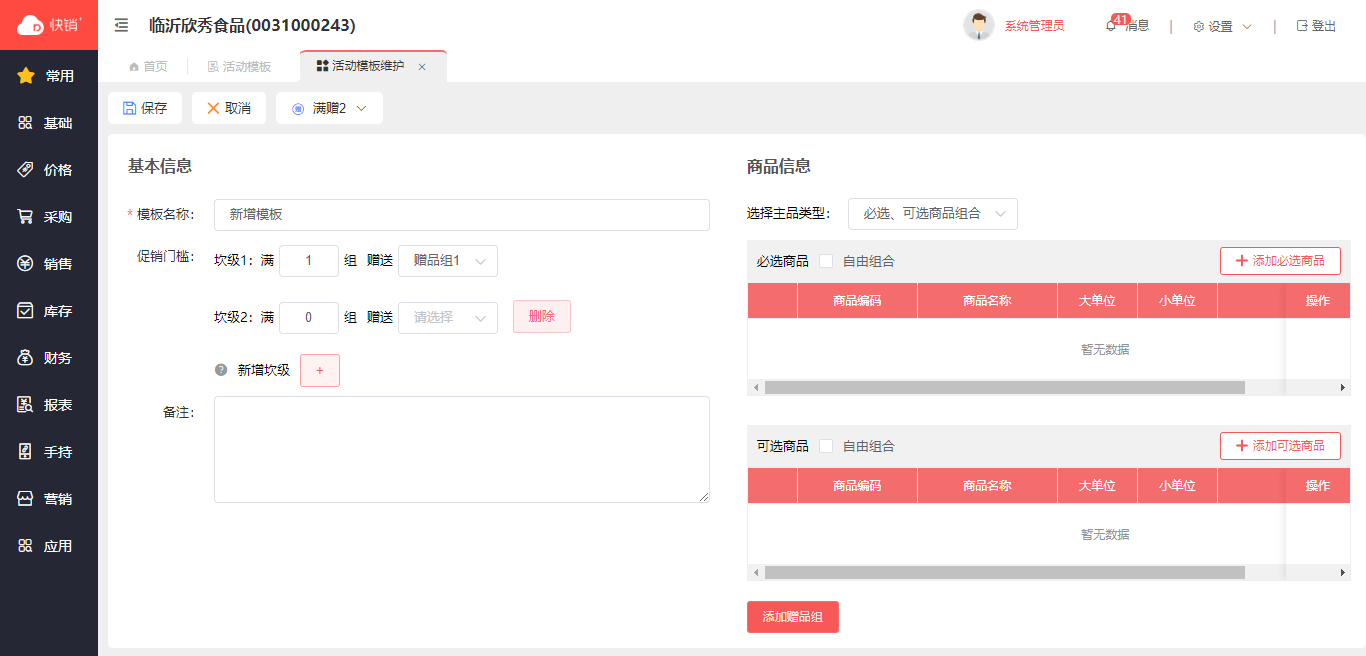Open the 常用 star menu in sidebar
Viewport: 1366px width, 656px height.
(49, 76)
